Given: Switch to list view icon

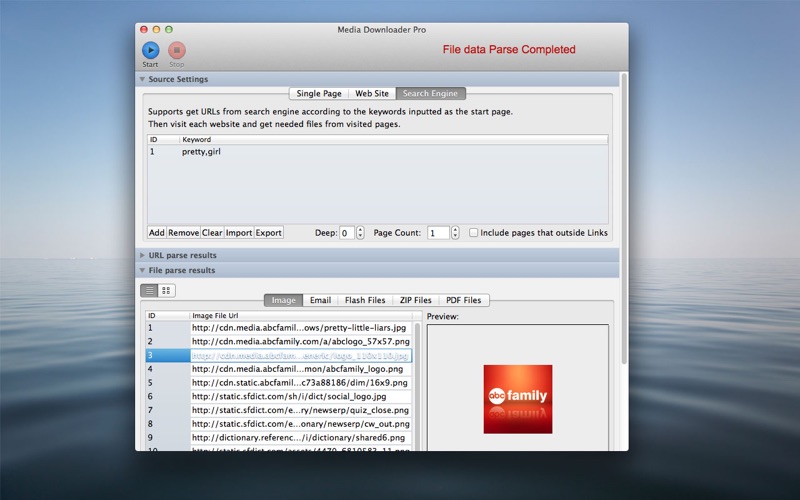Looking at the screenshot, I should 149,290.
